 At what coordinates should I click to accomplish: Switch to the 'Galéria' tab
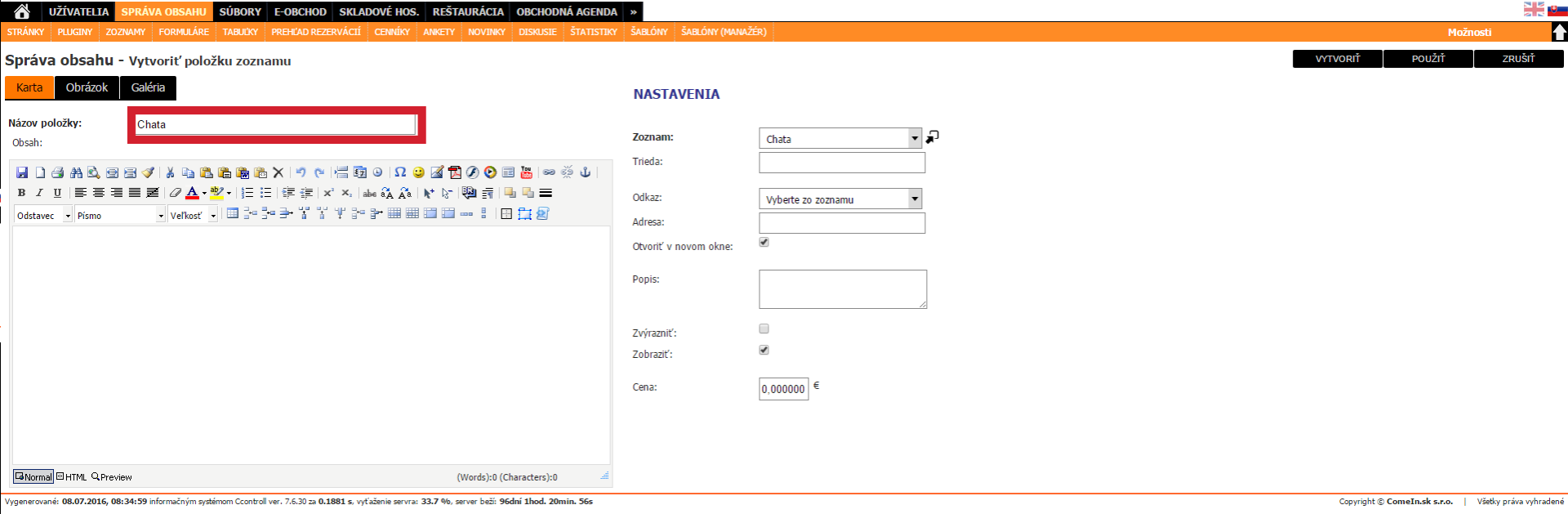pyautogui.click(x=148, y=87)
